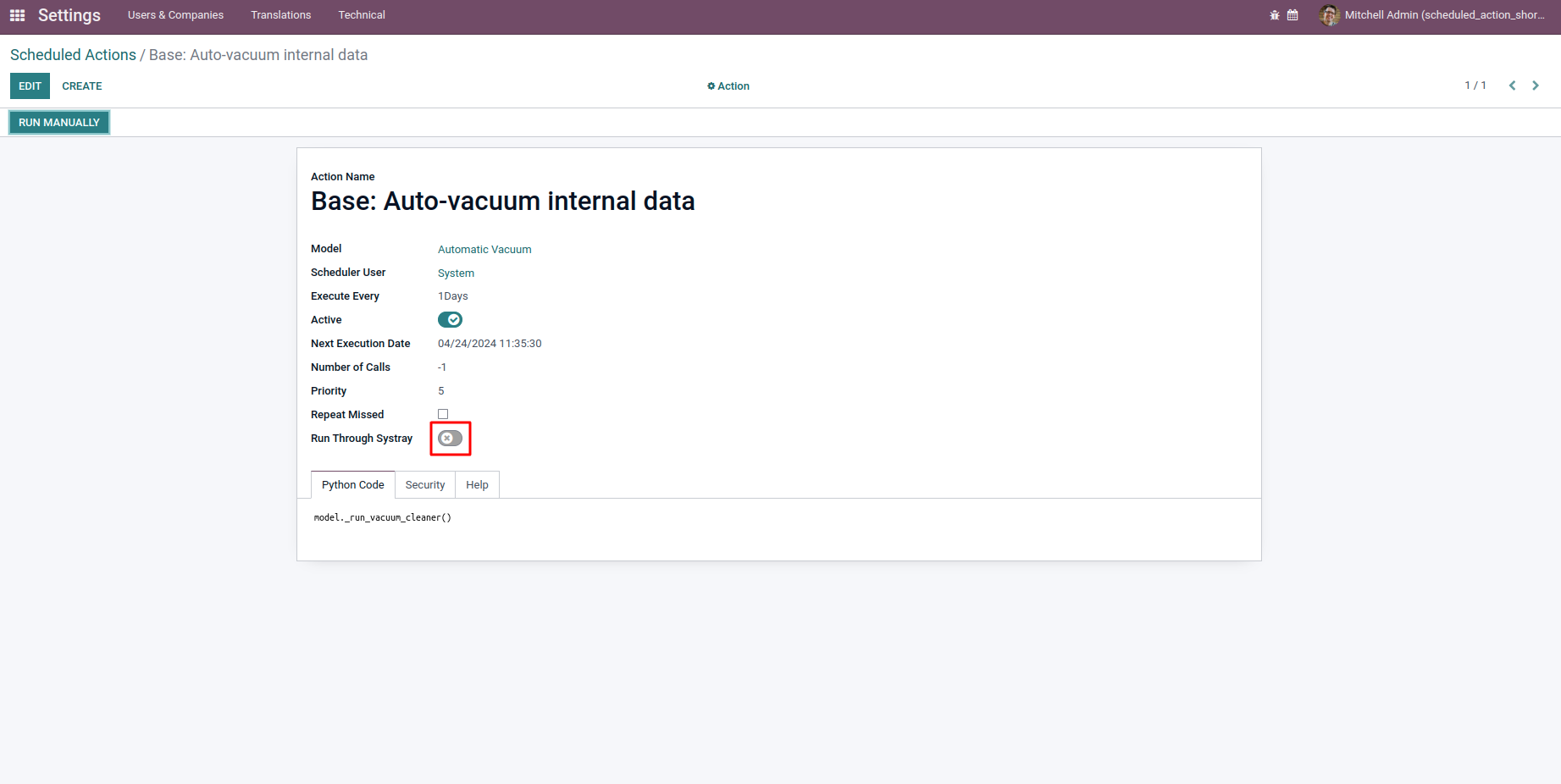1561x784 pixels.
Task: Go to next record arrow
Action: (1536, 86)
